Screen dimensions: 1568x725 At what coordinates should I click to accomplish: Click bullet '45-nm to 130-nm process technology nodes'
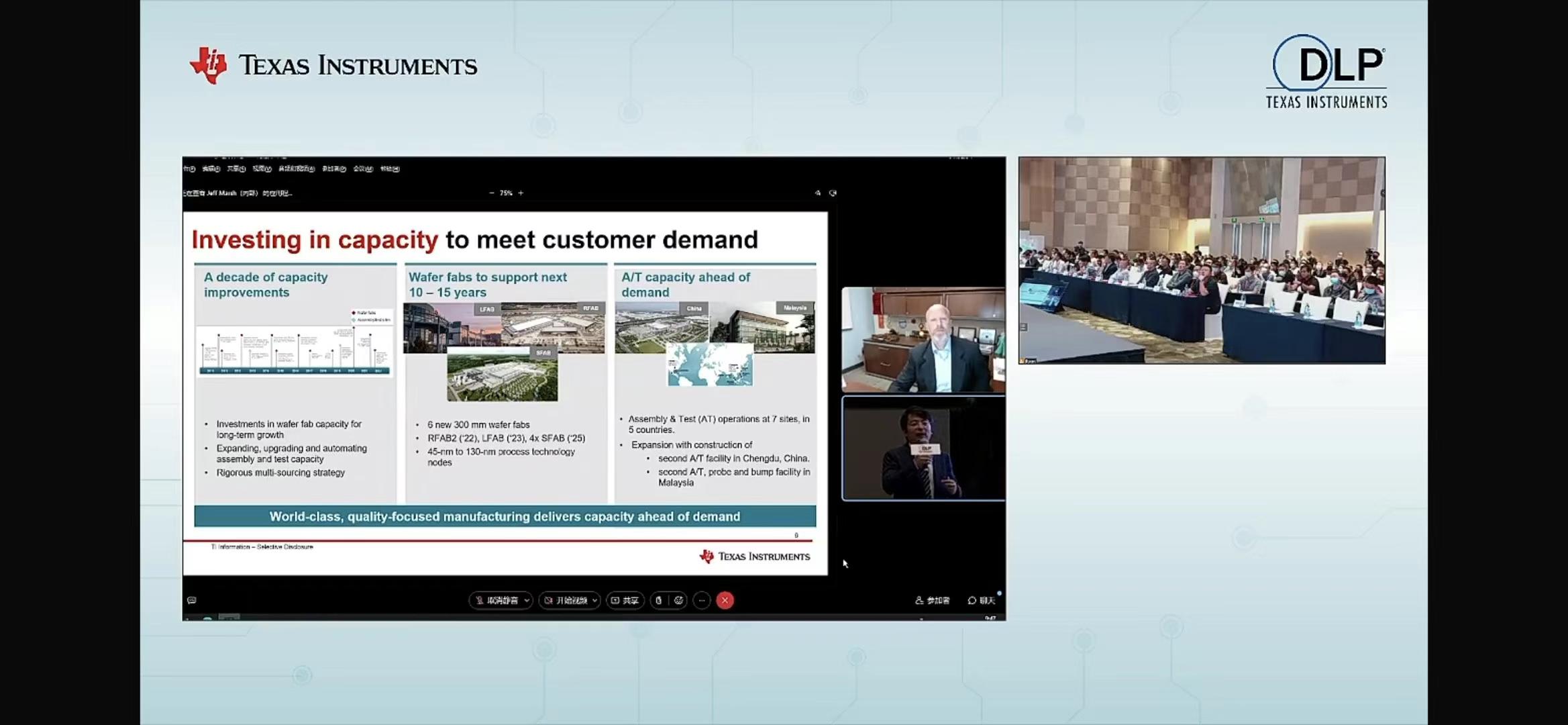click(501, 457)
